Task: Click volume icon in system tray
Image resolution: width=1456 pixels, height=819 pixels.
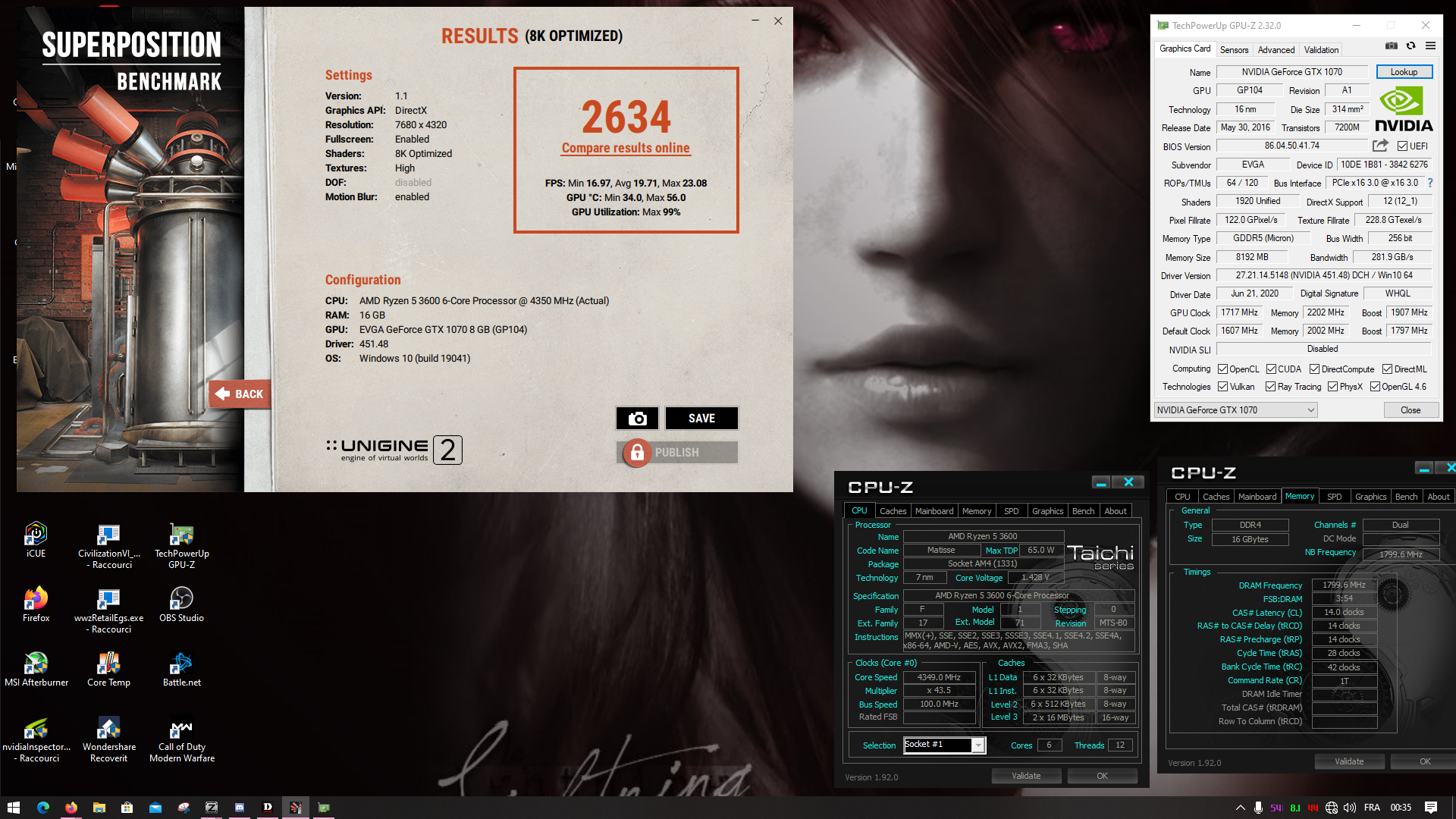Action: click(1350, 808)
